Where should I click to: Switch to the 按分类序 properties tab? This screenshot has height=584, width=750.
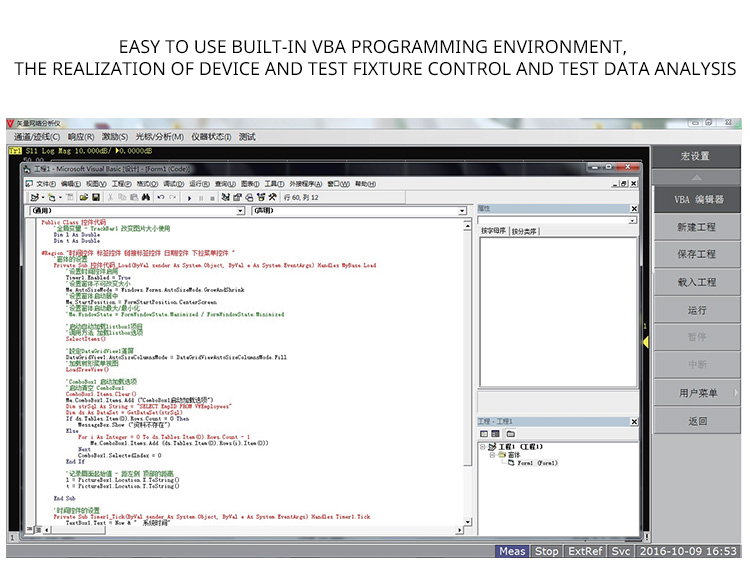click(x=525, y=232)
